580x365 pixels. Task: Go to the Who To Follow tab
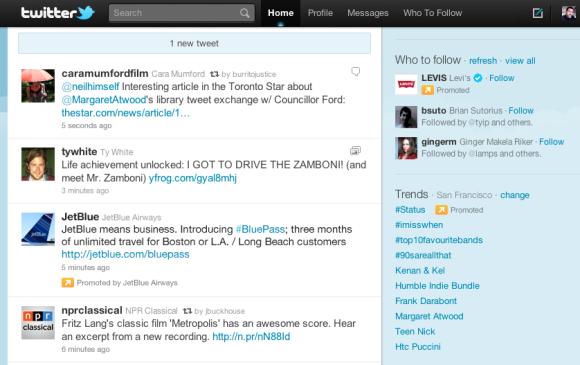(432, 13)
